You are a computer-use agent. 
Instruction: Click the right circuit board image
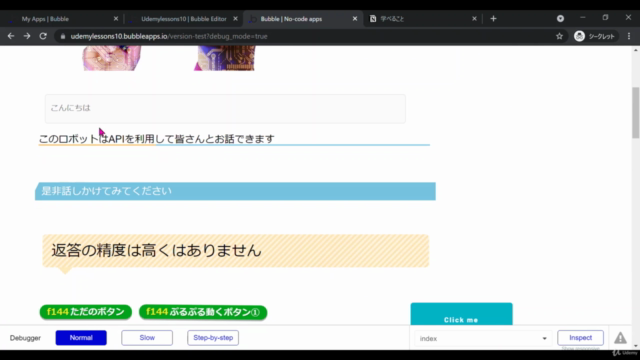coord(224,58)
